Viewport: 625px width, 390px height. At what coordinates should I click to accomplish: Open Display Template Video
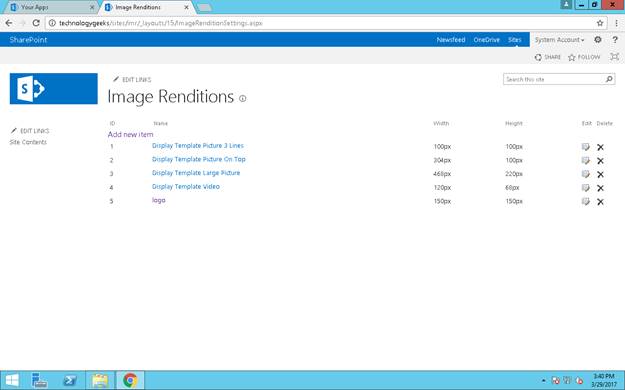tap(186, 186)
